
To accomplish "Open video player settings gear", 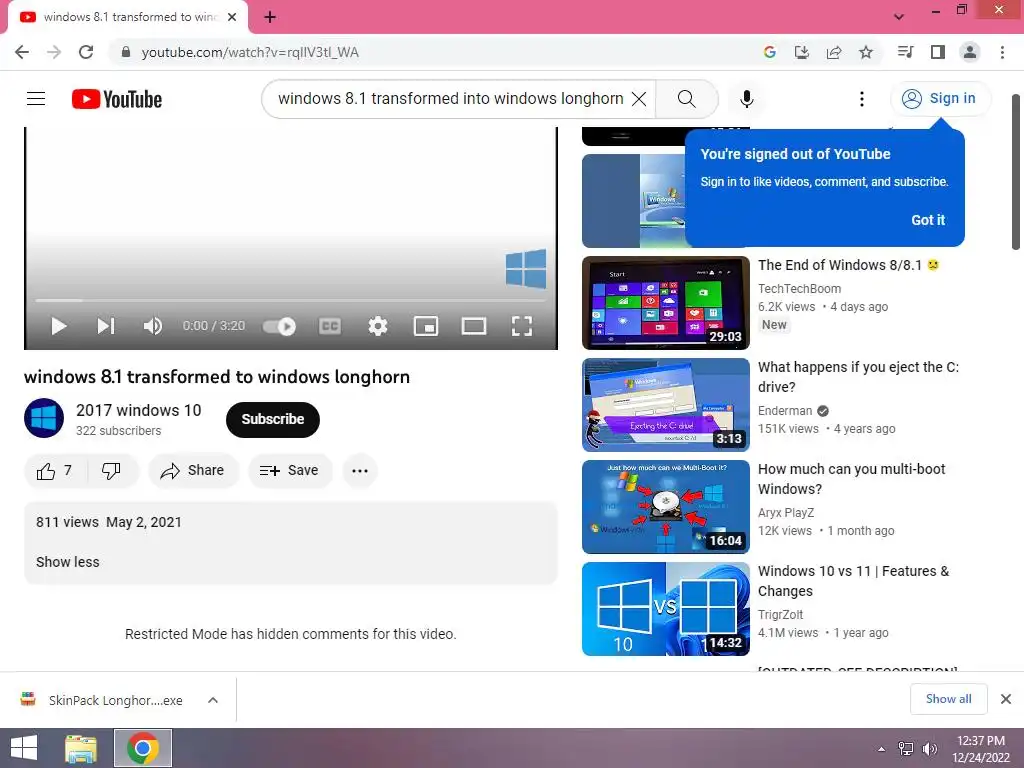I will pyautogui.click(x=377, y=326).
